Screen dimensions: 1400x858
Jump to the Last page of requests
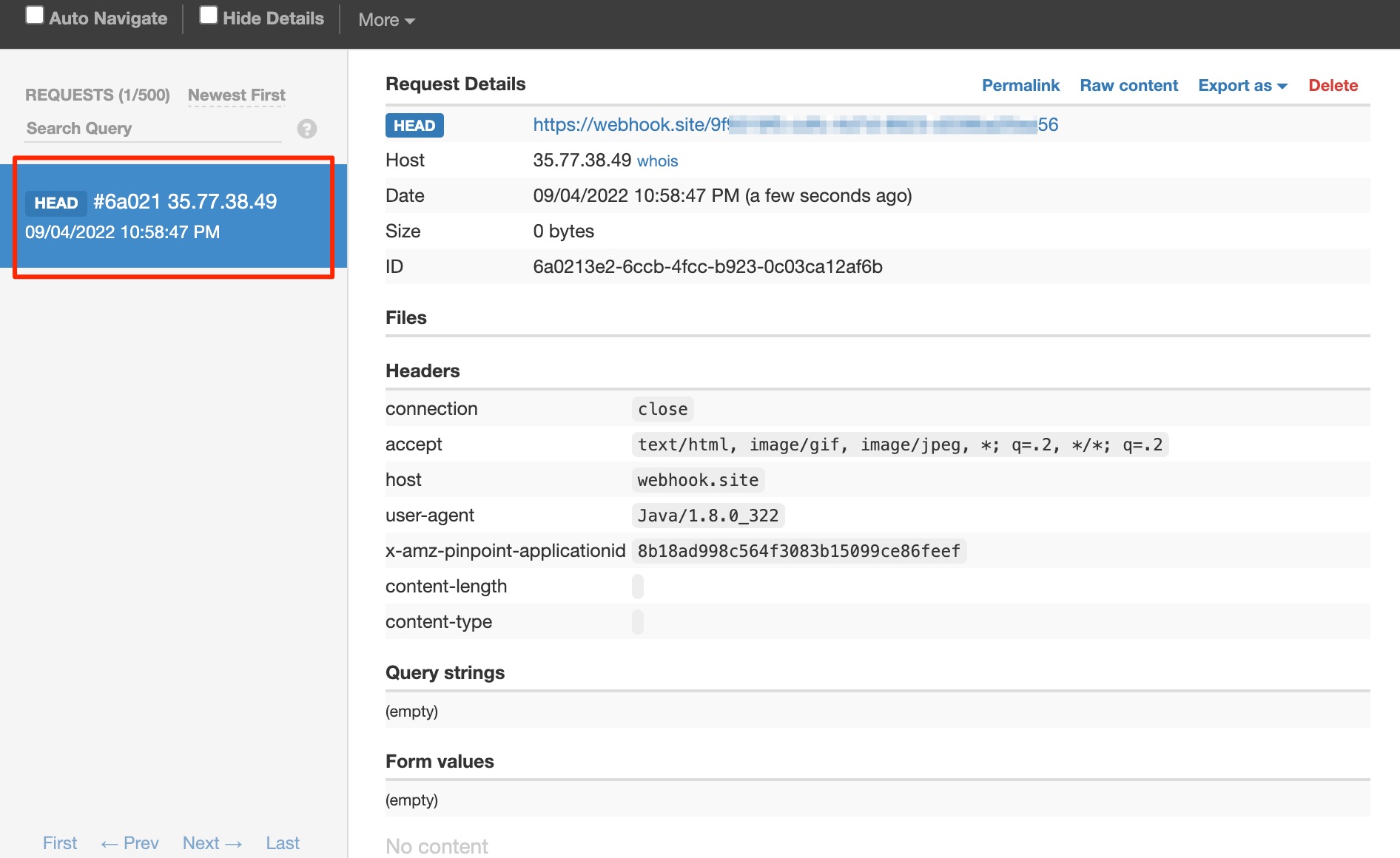pyautogui.click(x=282, y=842)
